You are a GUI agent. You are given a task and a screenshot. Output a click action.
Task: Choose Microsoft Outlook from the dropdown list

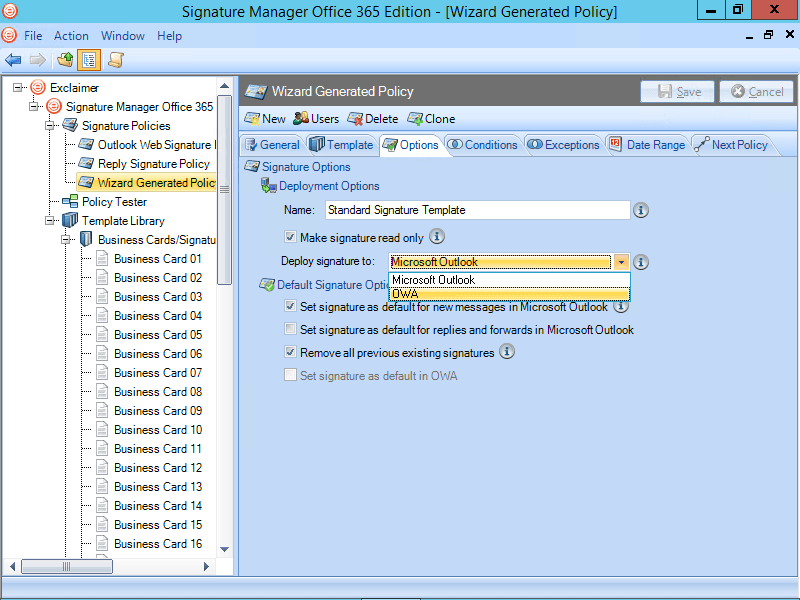(509, 280)
